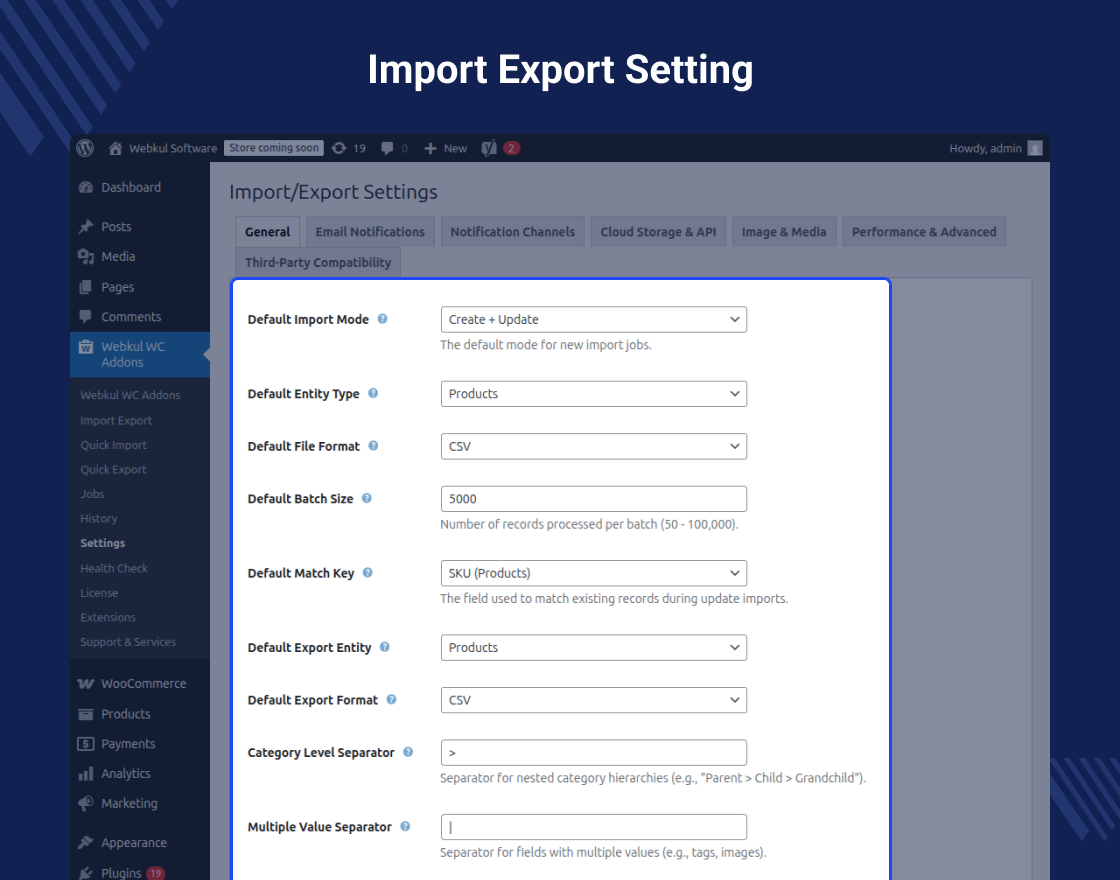Open the Cloud Storage & API tab
This screenshot has height=880, width=1120.
pyautogui.click(x=658, y=231)
